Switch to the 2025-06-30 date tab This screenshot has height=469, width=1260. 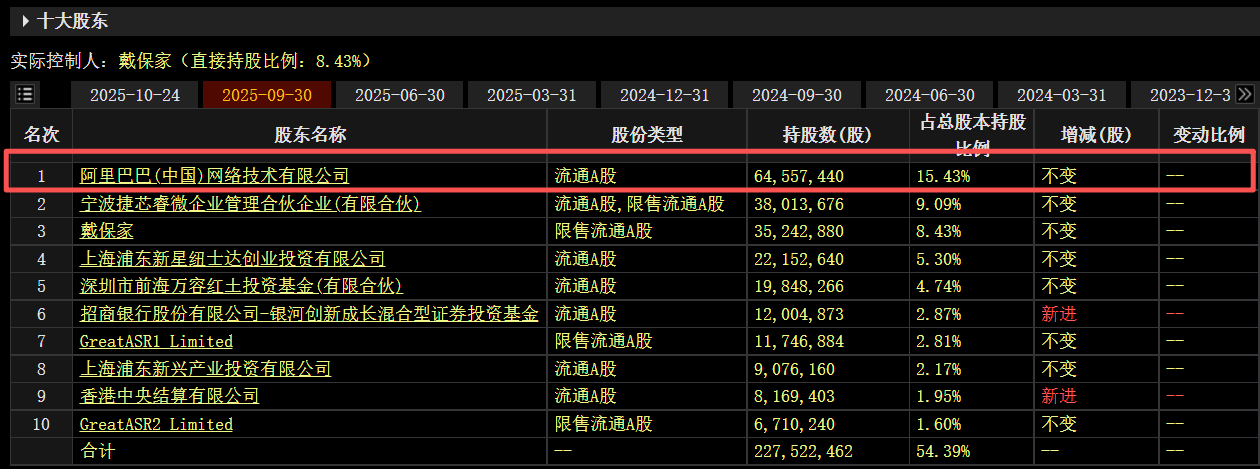point(400,95)
